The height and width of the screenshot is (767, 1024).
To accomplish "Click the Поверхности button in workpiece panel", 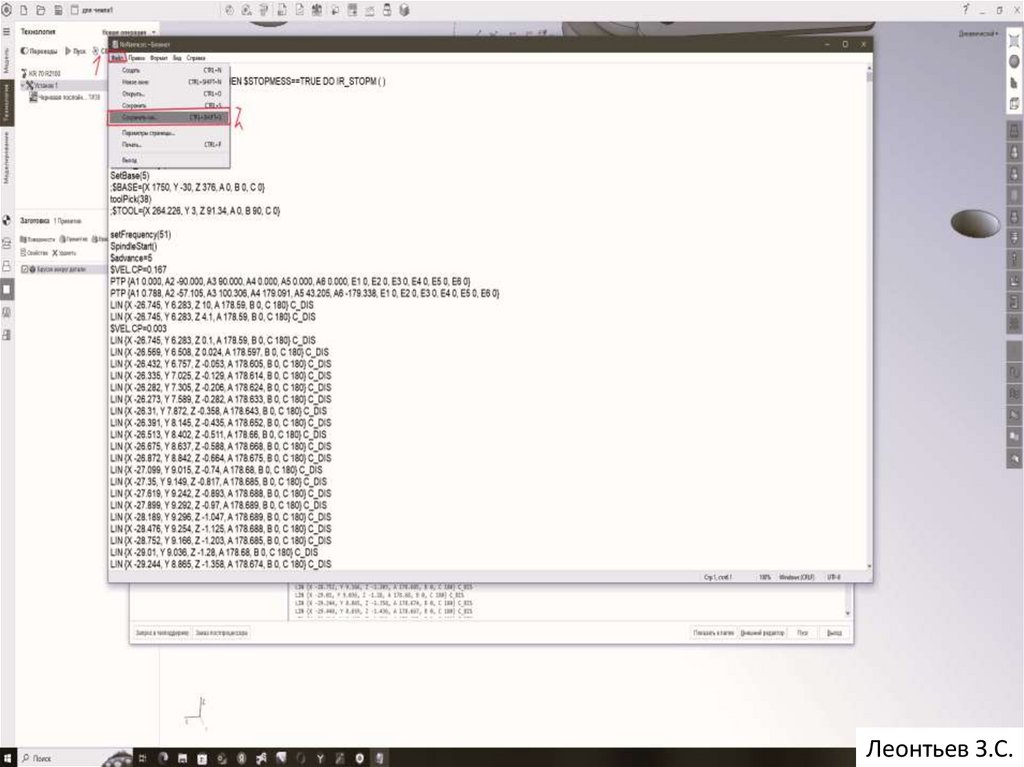I will (x=39, y=240).
